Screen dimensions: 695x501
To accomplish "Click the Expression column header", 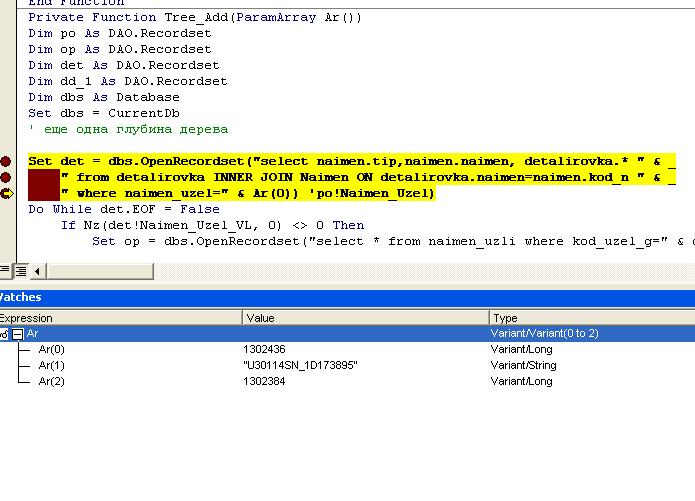I will point(121,318).
